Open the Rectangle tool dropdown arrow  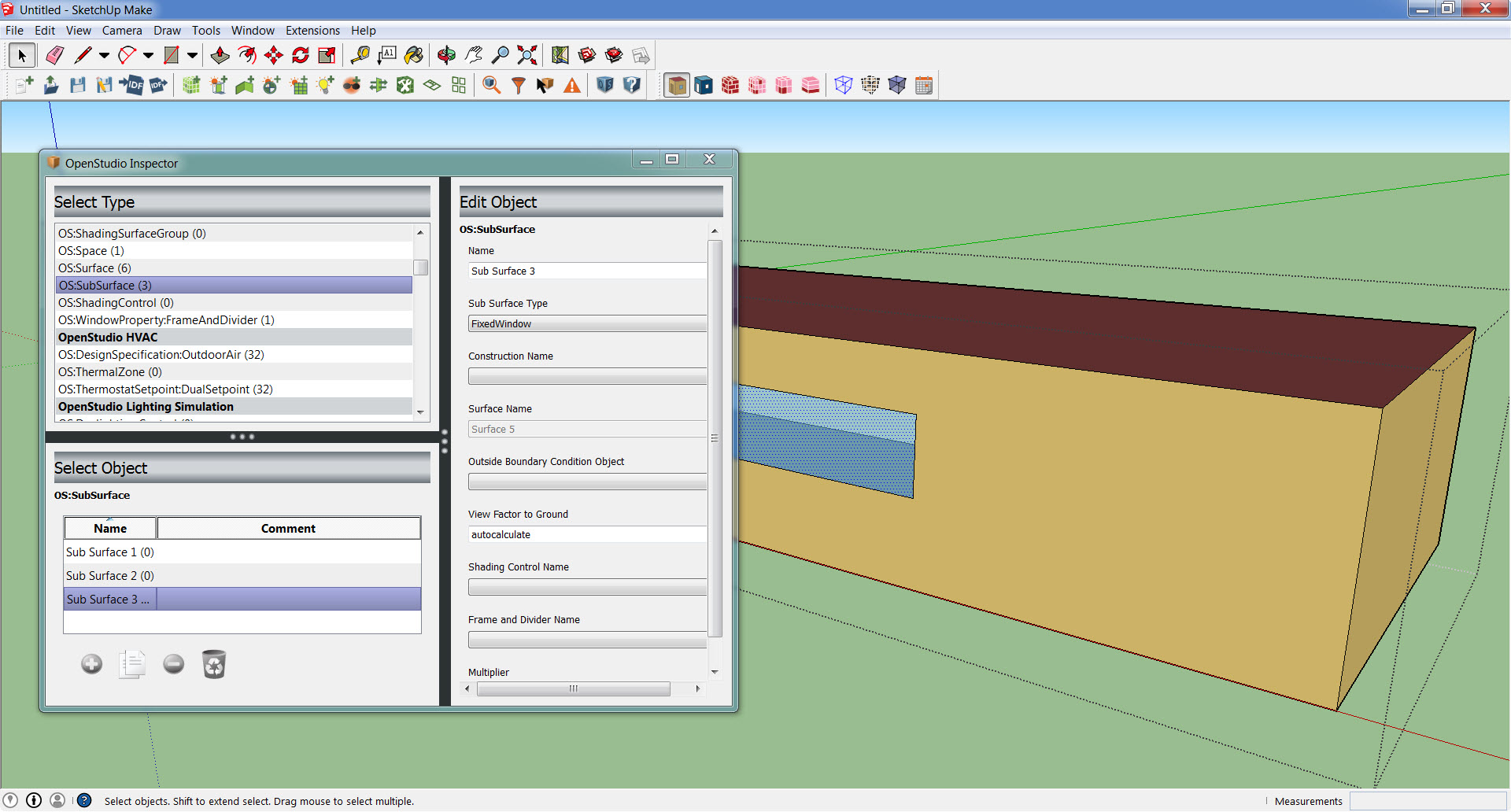pyautogui.click(x=193, y=55)
